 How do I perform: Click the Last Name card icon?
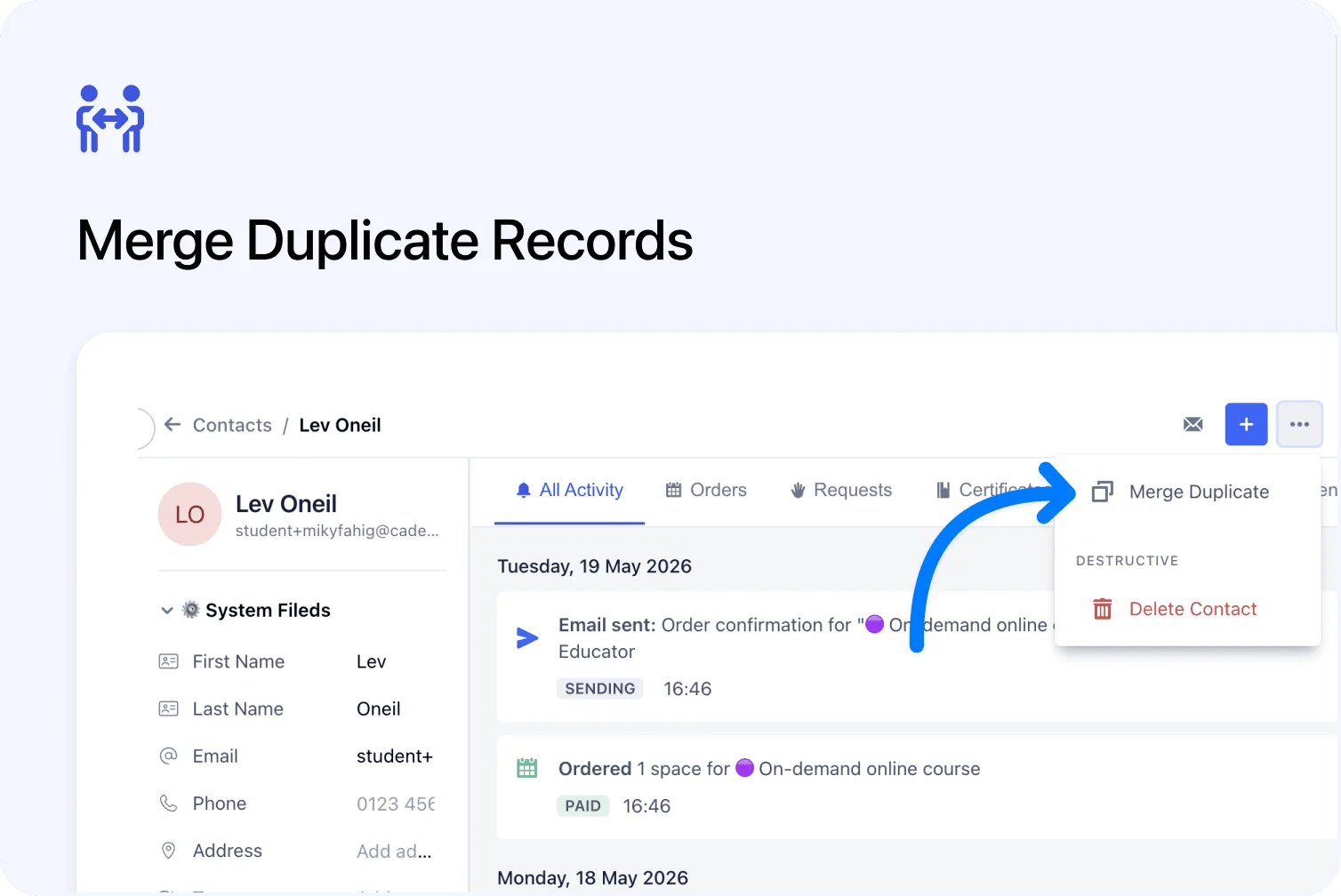click(168, 708)
